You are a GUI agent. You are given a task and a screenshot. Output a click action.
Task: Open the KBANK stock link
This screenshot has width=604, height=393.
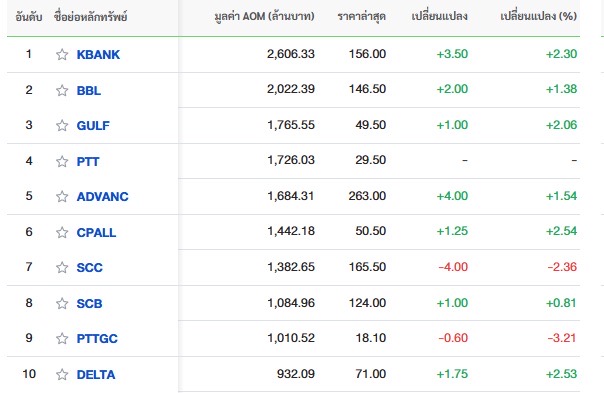(98, 55)
